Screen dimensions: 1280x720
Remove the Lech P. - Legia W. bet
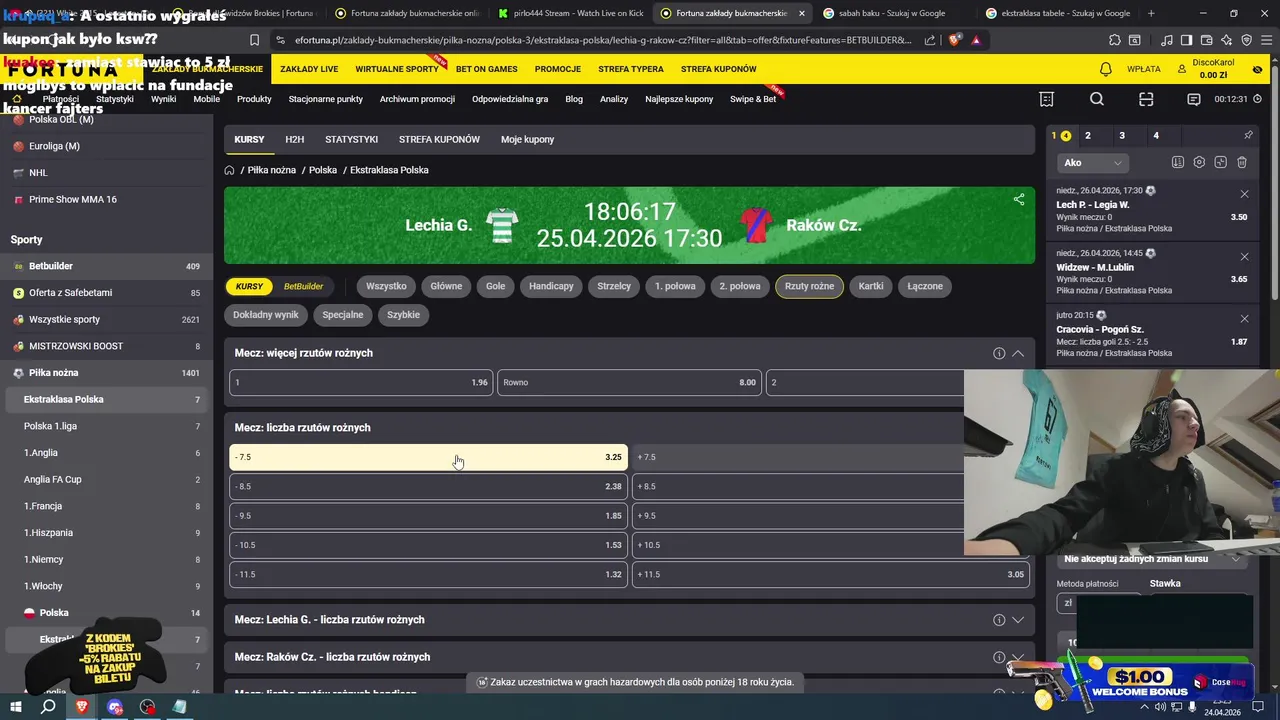[1244, 194]
